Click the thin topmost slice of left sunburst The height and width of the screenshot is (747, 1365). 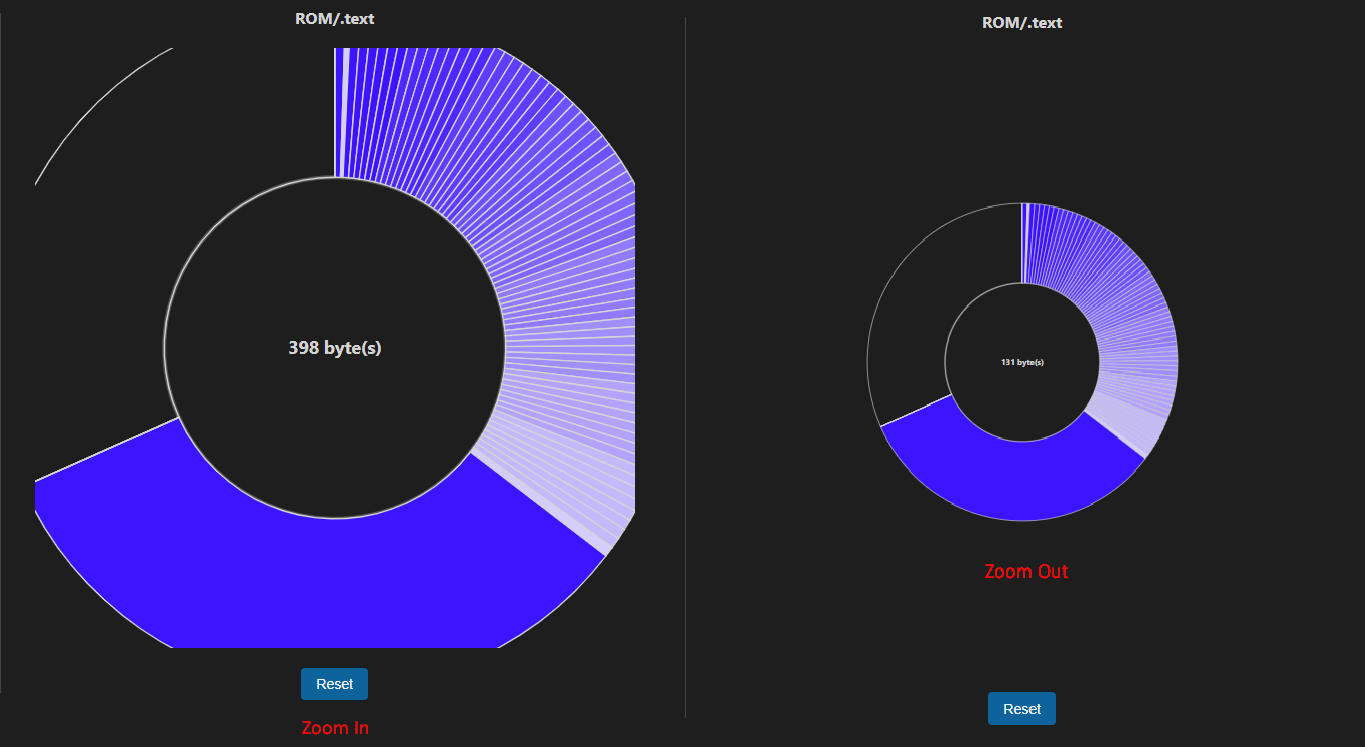coord(340,100)
